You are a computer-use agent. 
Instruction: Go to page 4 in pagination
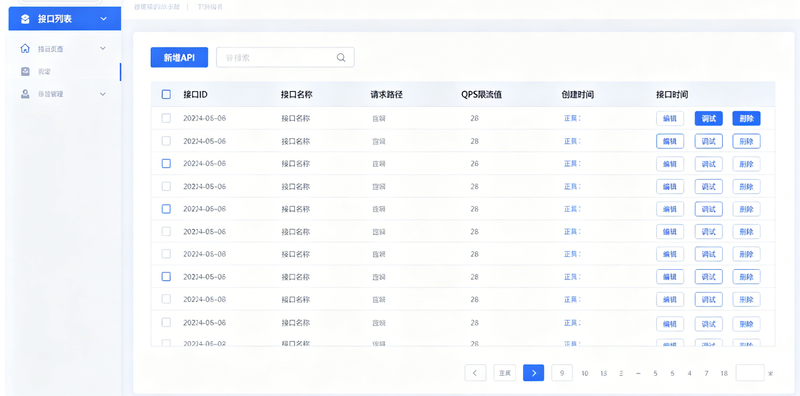tap(689, 374)
